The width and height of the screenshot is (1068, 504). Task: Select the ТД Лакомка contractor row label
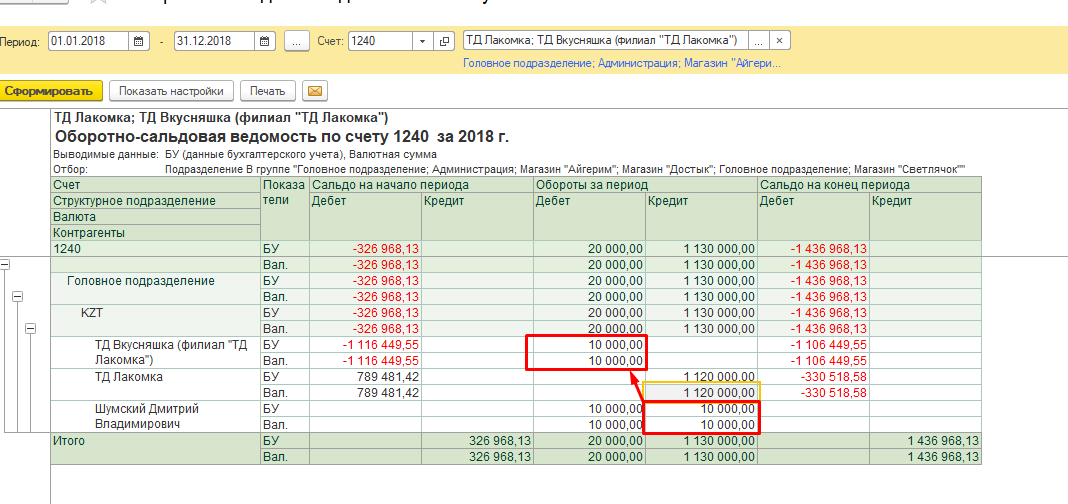[x=129, y=376]
